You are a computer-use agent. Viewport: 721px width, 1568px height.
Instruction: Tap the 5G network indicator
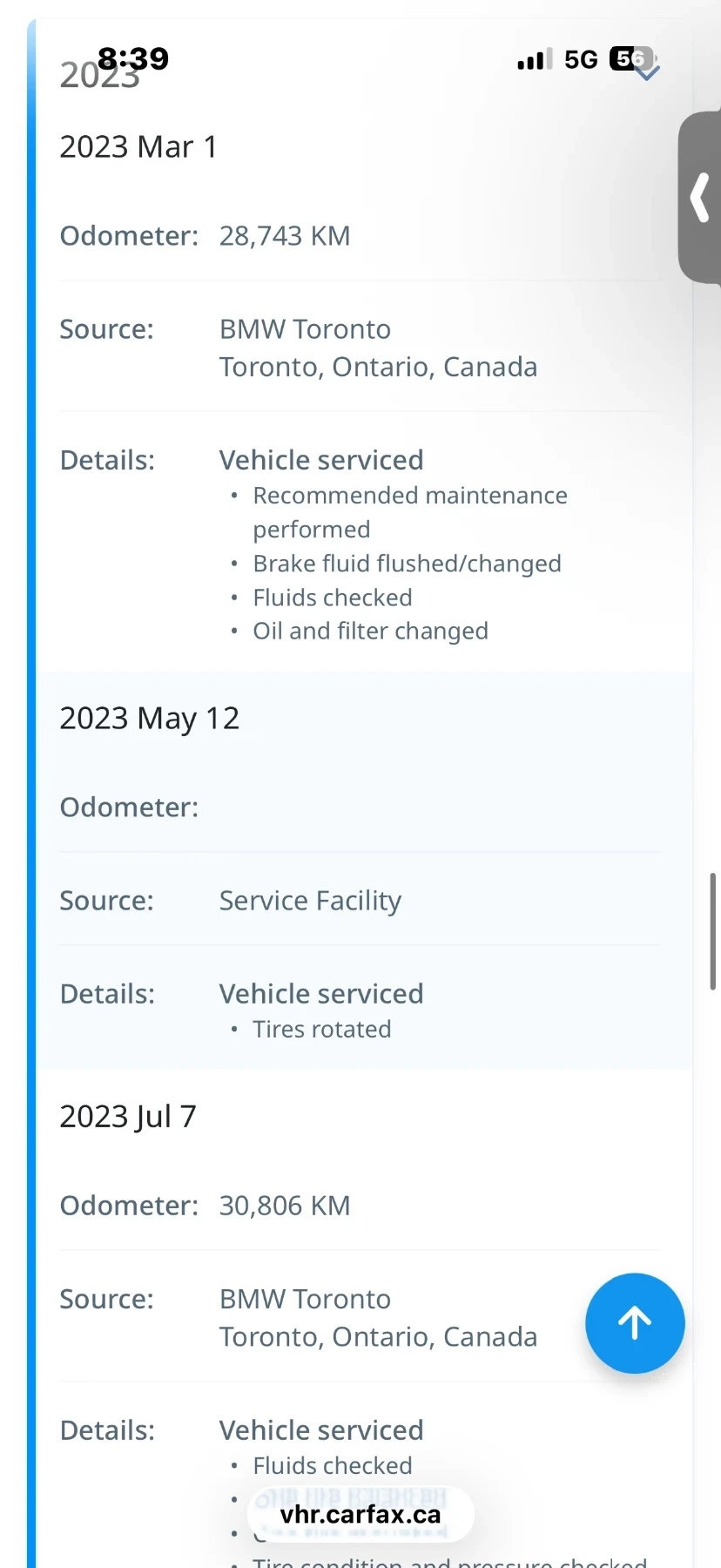coord(581,60)
